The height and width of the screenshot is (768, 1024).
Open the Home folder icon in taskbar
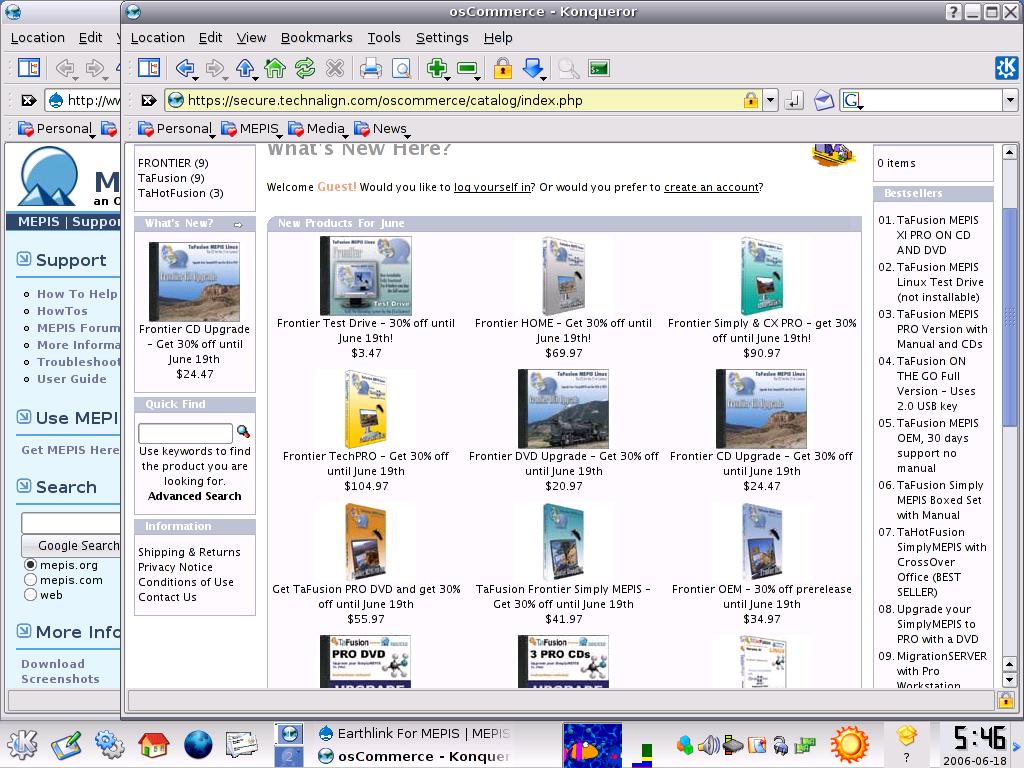[x=153, y=744]
